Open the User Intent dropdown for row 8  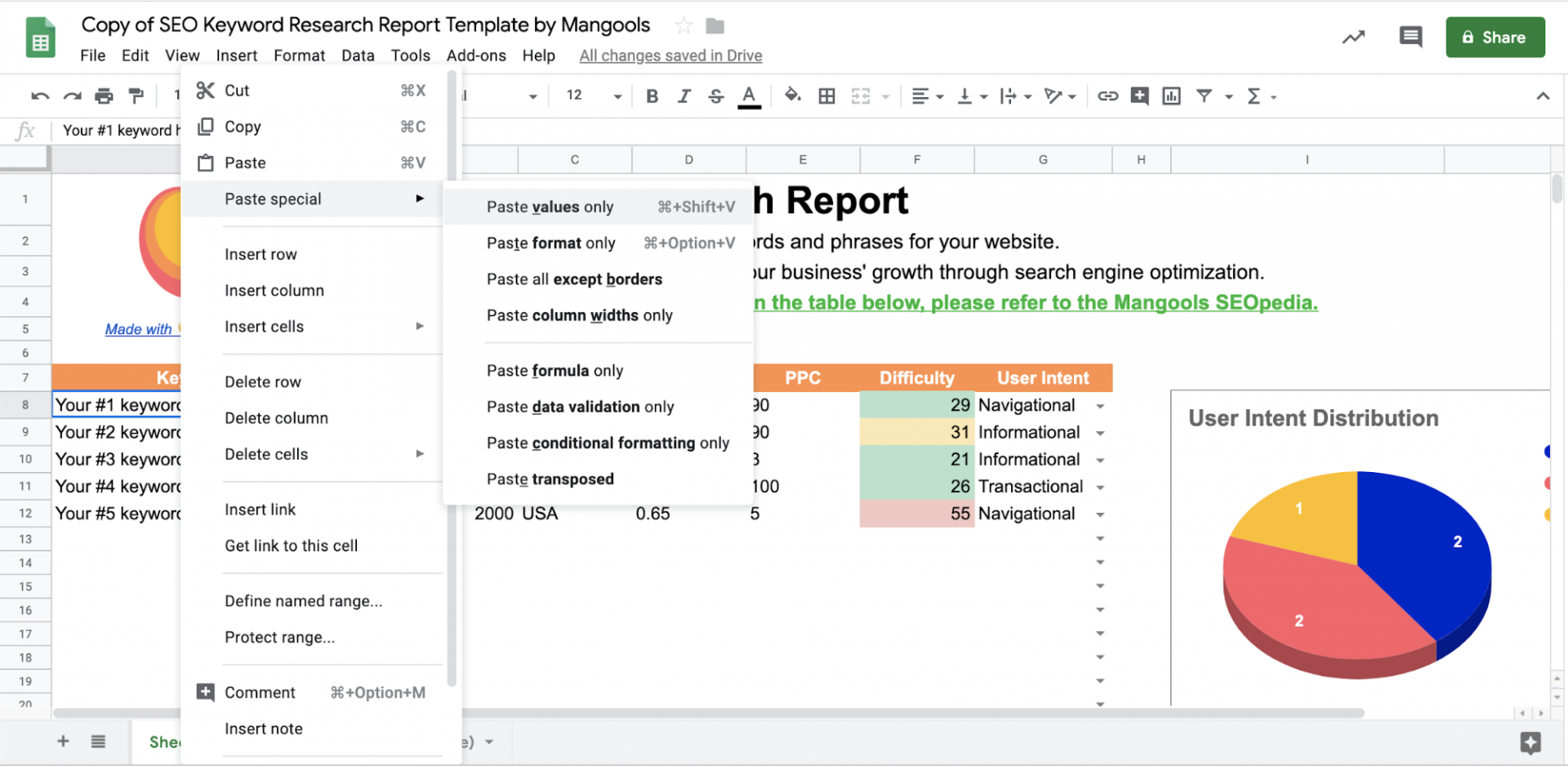(x=1100, y=404)
